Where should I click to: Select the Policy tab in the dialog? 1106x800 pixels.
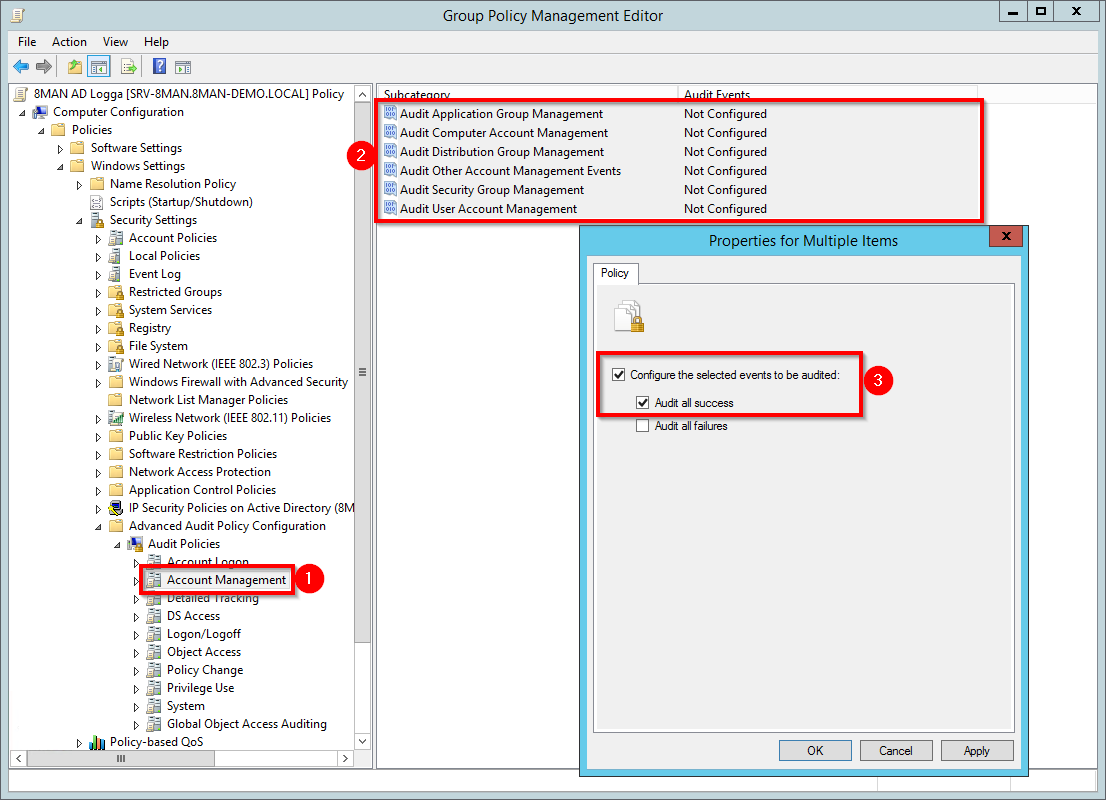click(614, 273)
